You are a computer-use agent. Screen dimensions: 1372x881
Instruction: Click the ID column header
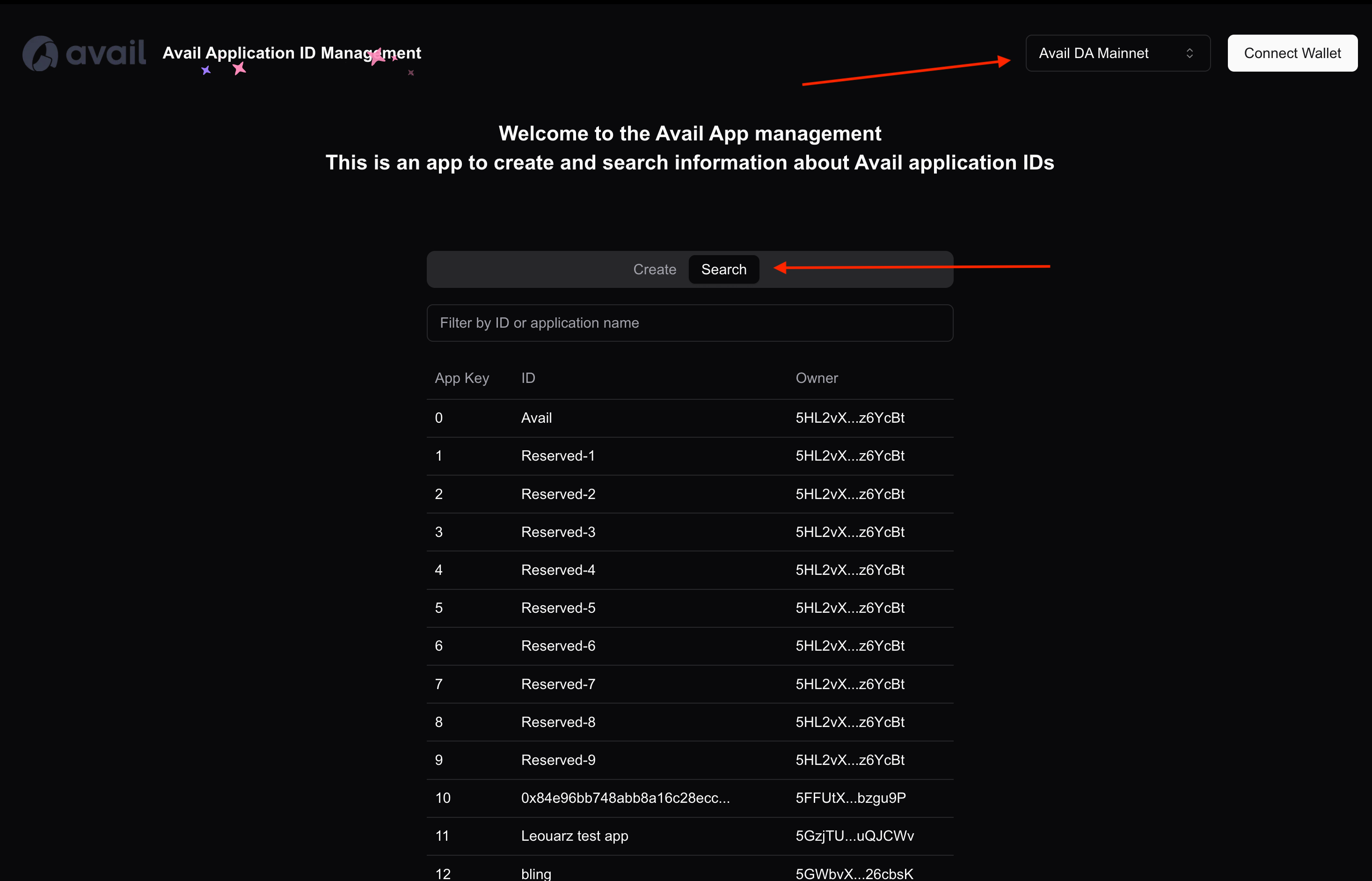click(528, 378)
